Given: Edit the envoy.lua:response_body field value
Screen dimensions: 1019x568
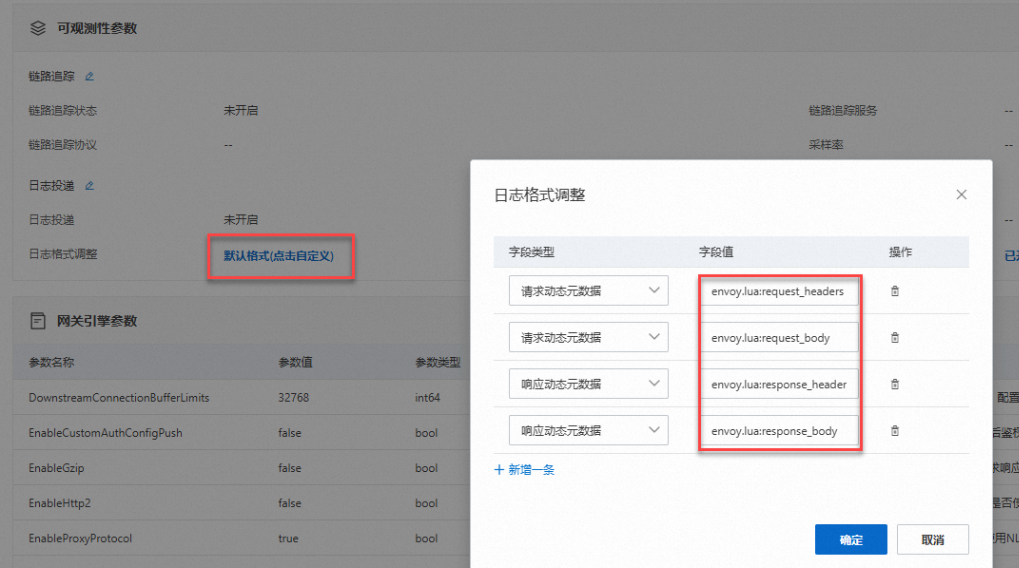Looking at the screenshot, I should 780,431.
